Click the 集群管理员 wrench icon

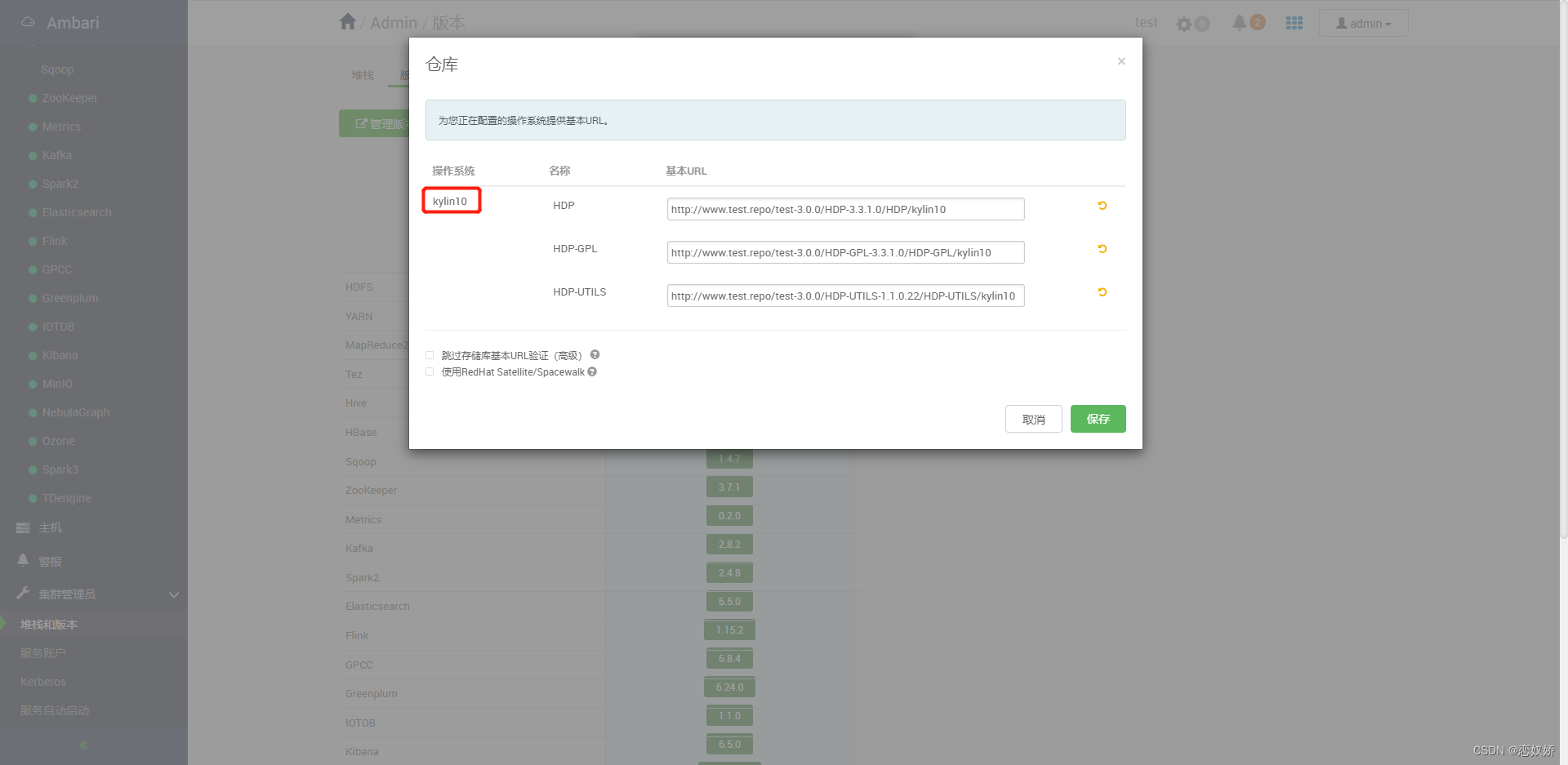23,593
